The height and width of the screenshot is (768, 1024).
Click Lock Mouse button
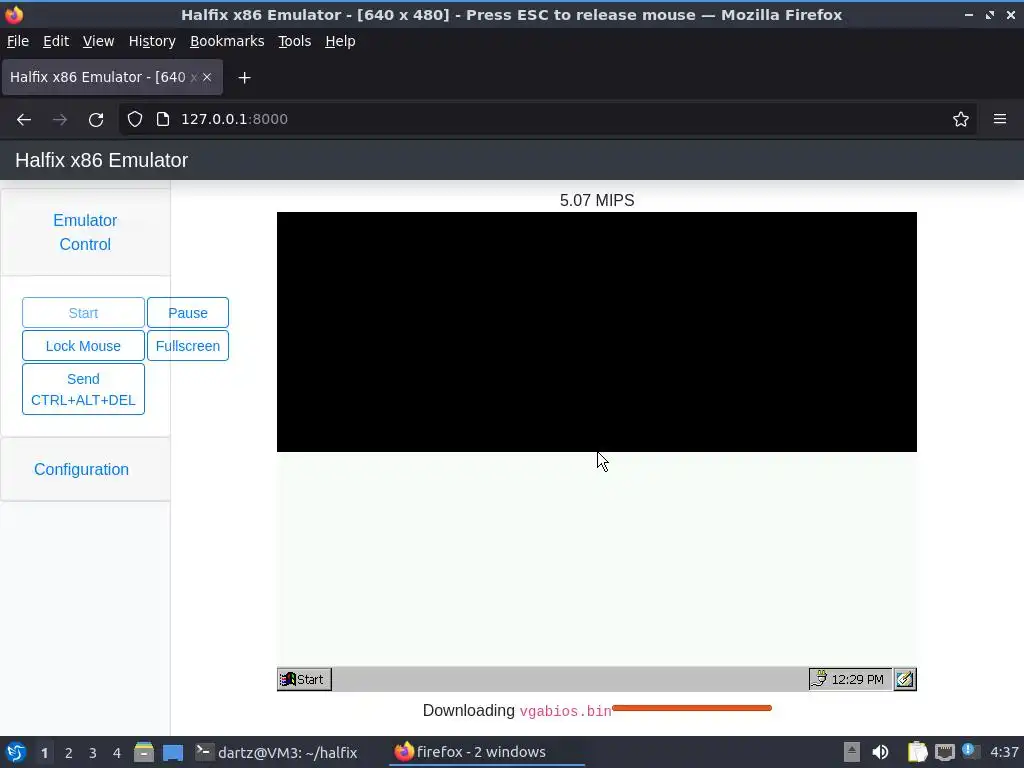pos(83,346)
